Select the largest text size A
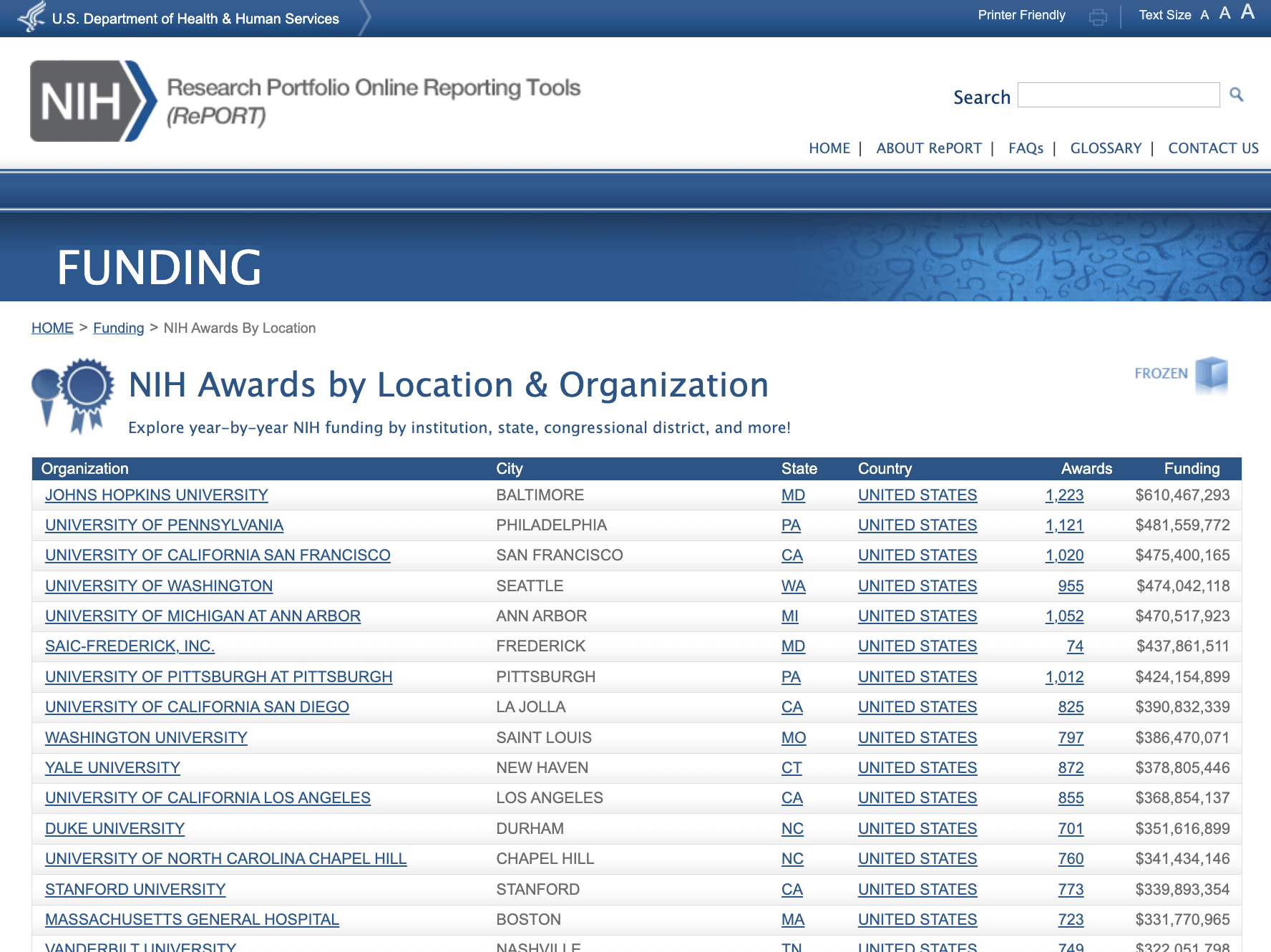 1247,12
